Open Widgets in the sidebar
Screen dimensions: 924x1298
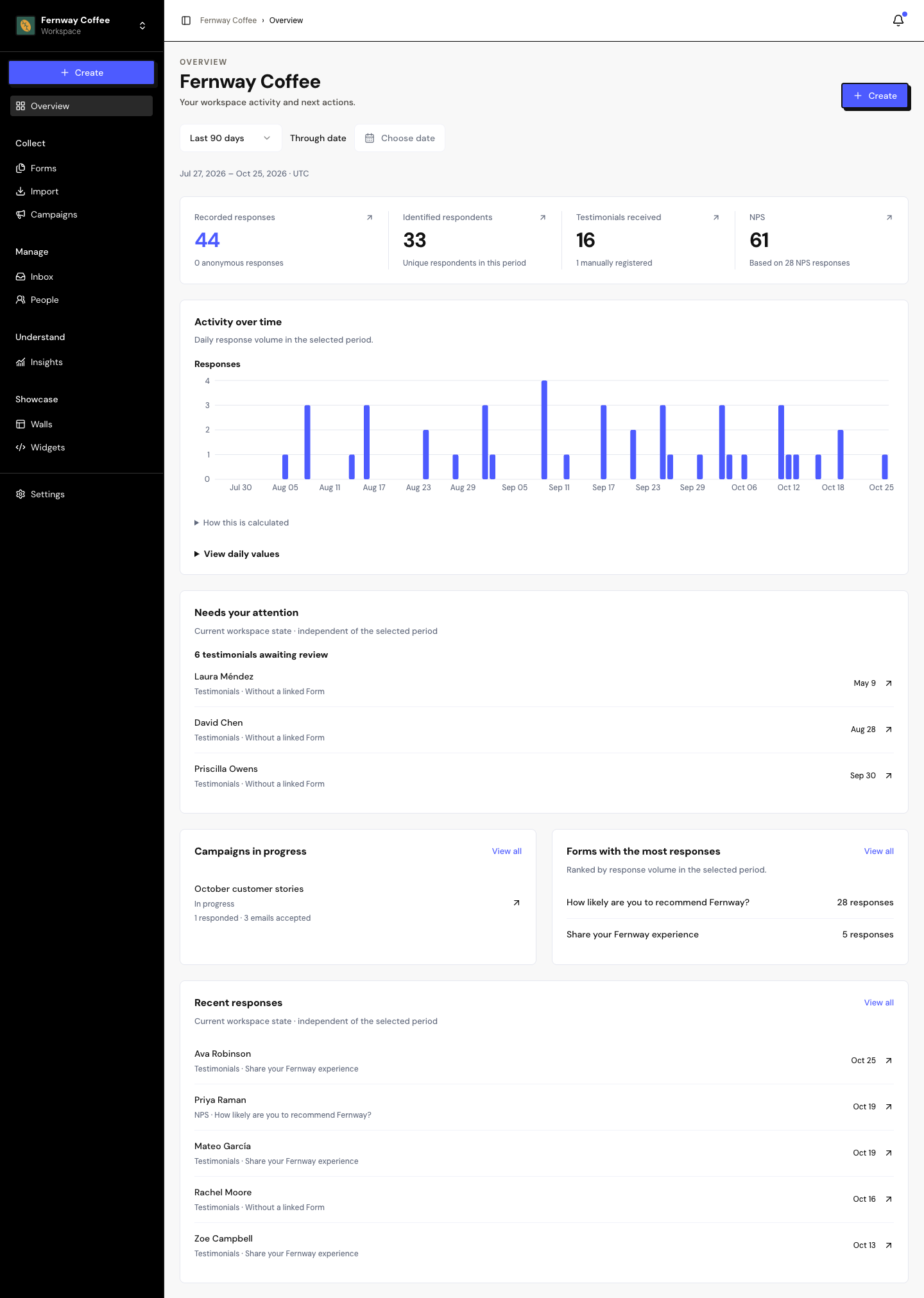click(x=81, y=447)
